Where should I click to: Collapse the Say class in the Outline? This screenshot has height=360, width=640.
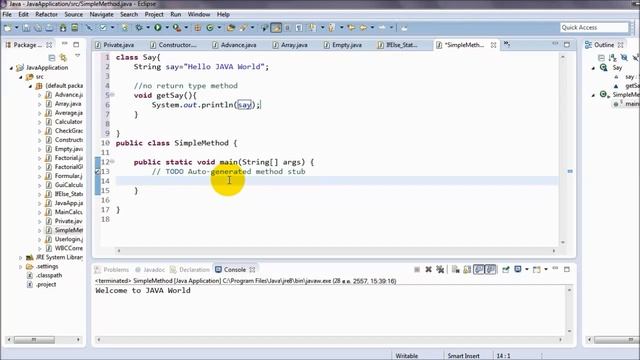[593, 68]
